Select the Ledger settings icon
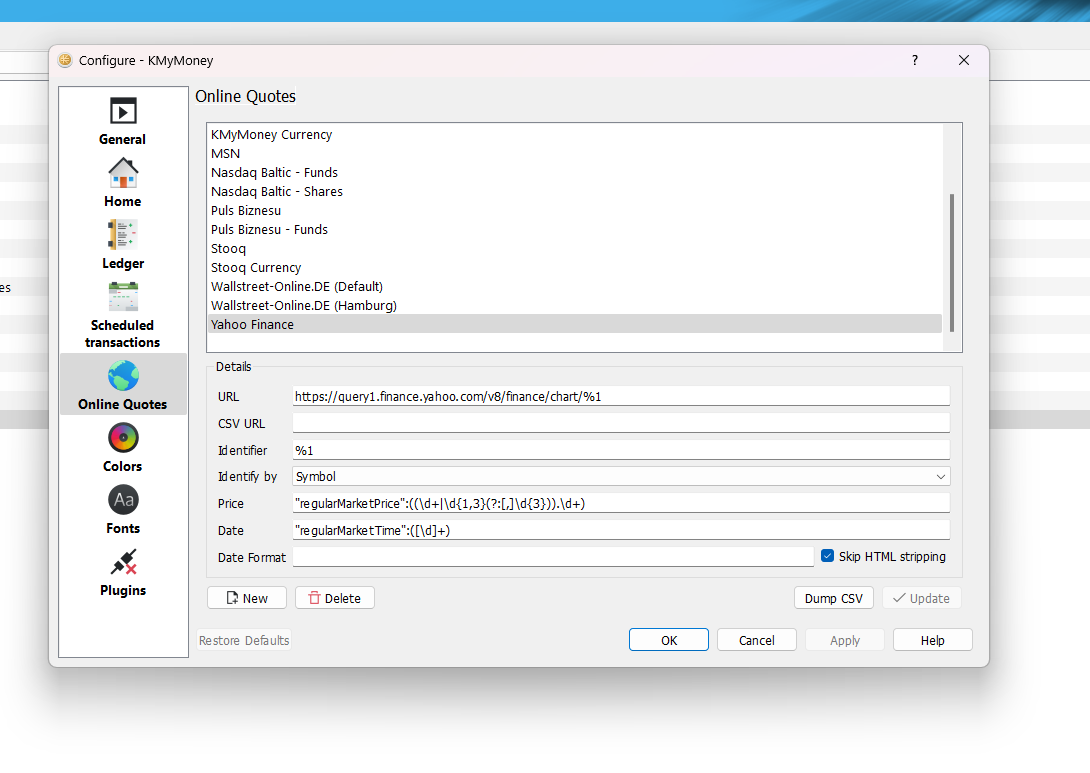Image resolution: width=1090 pixels, height=773 pixels. (123, 235)
